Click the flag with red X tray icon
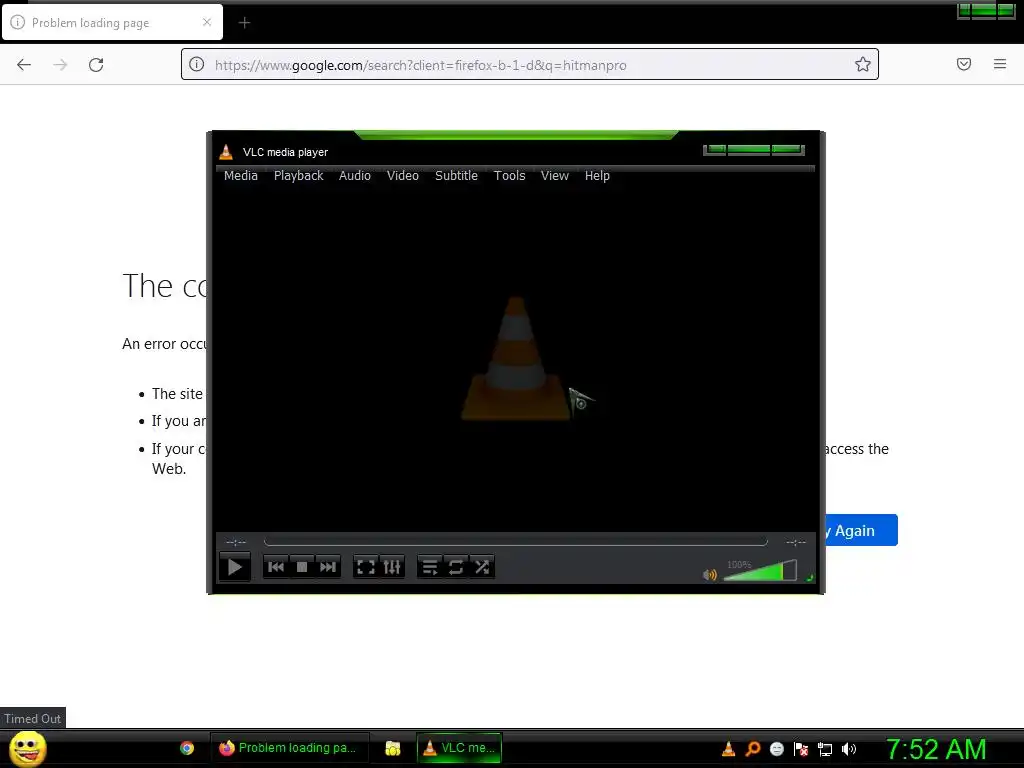The height and width of the screenshot is (768, 1024). [x=801, y=749]
